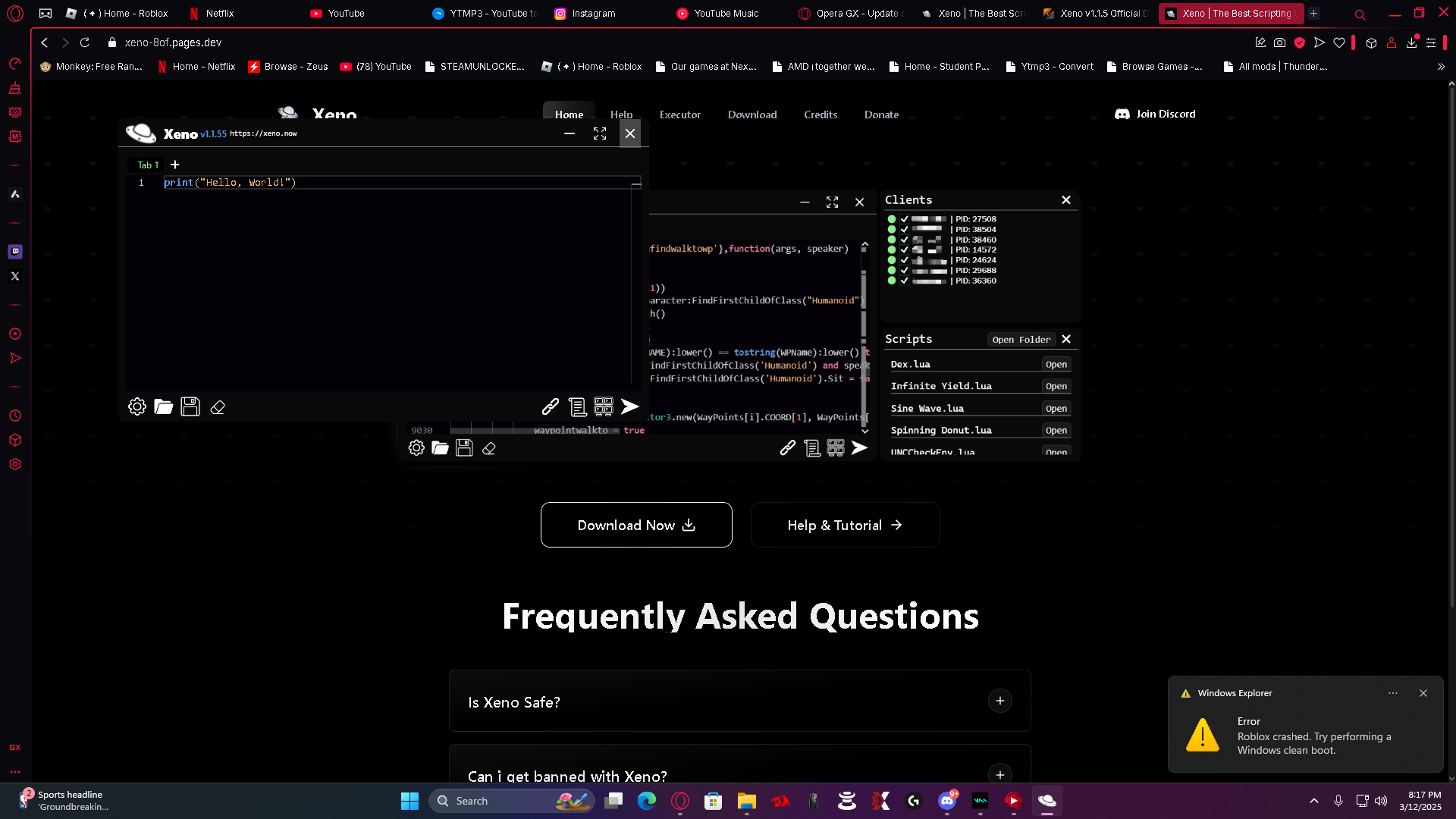Open script list icon in front Xeno toolbar
The height and width of the screenshot is (819, 1456).
pyautogui.click(x=578, y=407)
